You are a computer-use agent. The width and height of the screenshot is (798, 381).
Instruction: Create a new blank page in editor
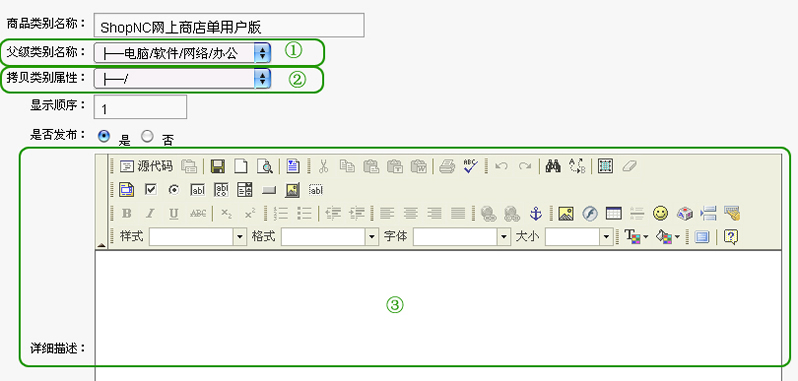pyautogui.click(x=241, y=166)
